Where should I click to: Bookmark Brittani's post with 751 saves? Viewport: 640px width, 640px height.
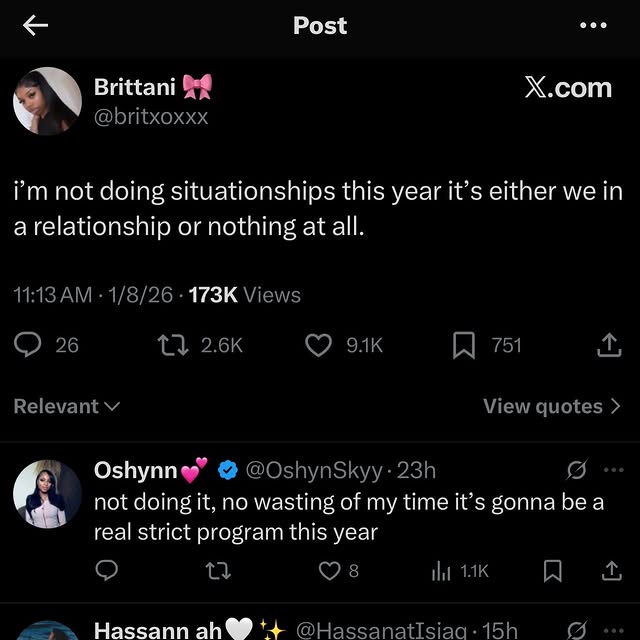(x=463, y=345)
